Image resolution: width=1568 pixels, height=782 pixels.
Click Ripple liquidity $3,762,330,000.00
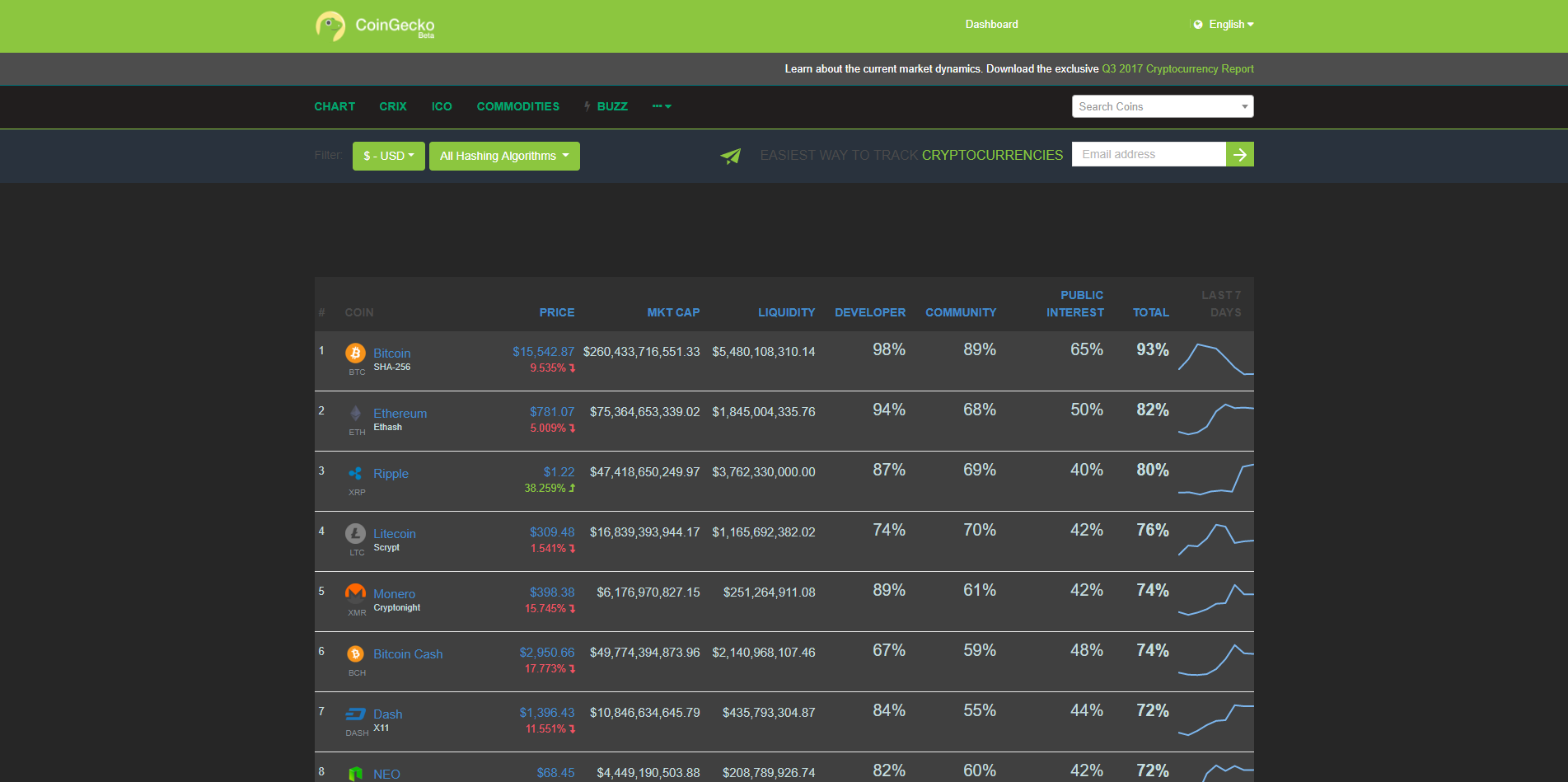[764, 472]
